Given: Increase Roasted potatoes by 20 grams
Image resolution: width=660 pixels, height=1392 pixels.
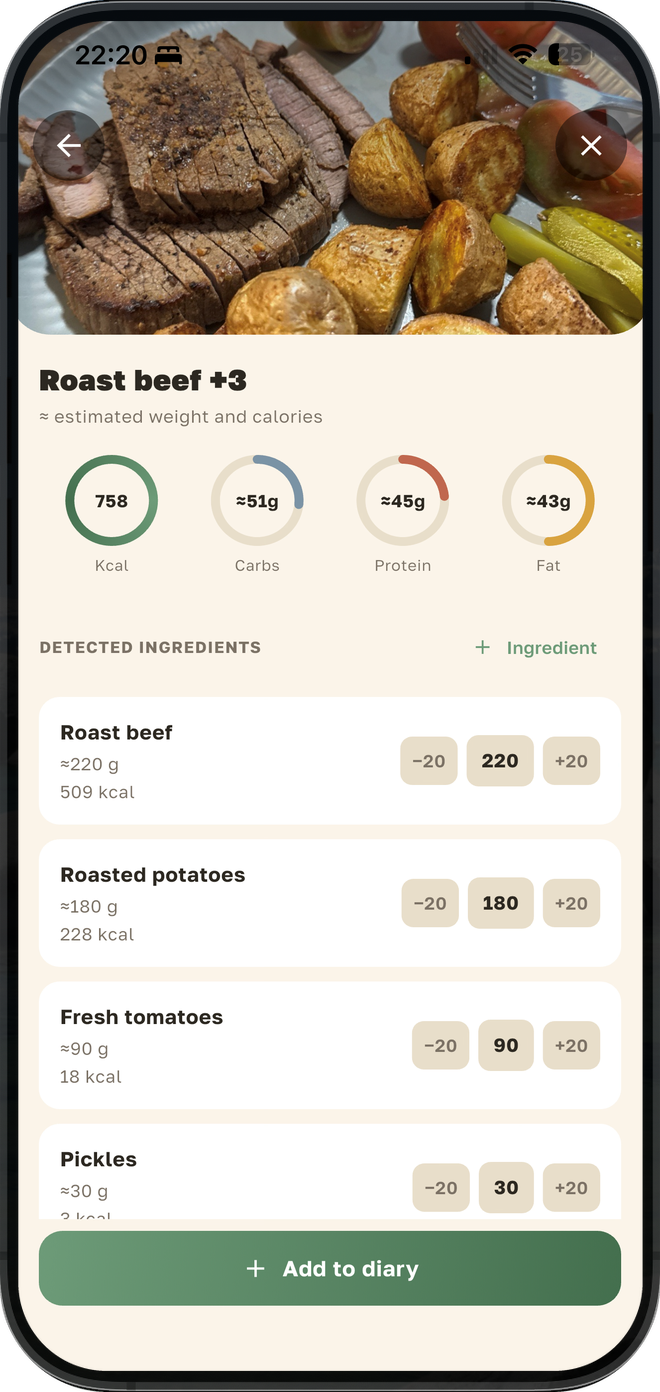Looking at the screenshot, I should 571,903.
